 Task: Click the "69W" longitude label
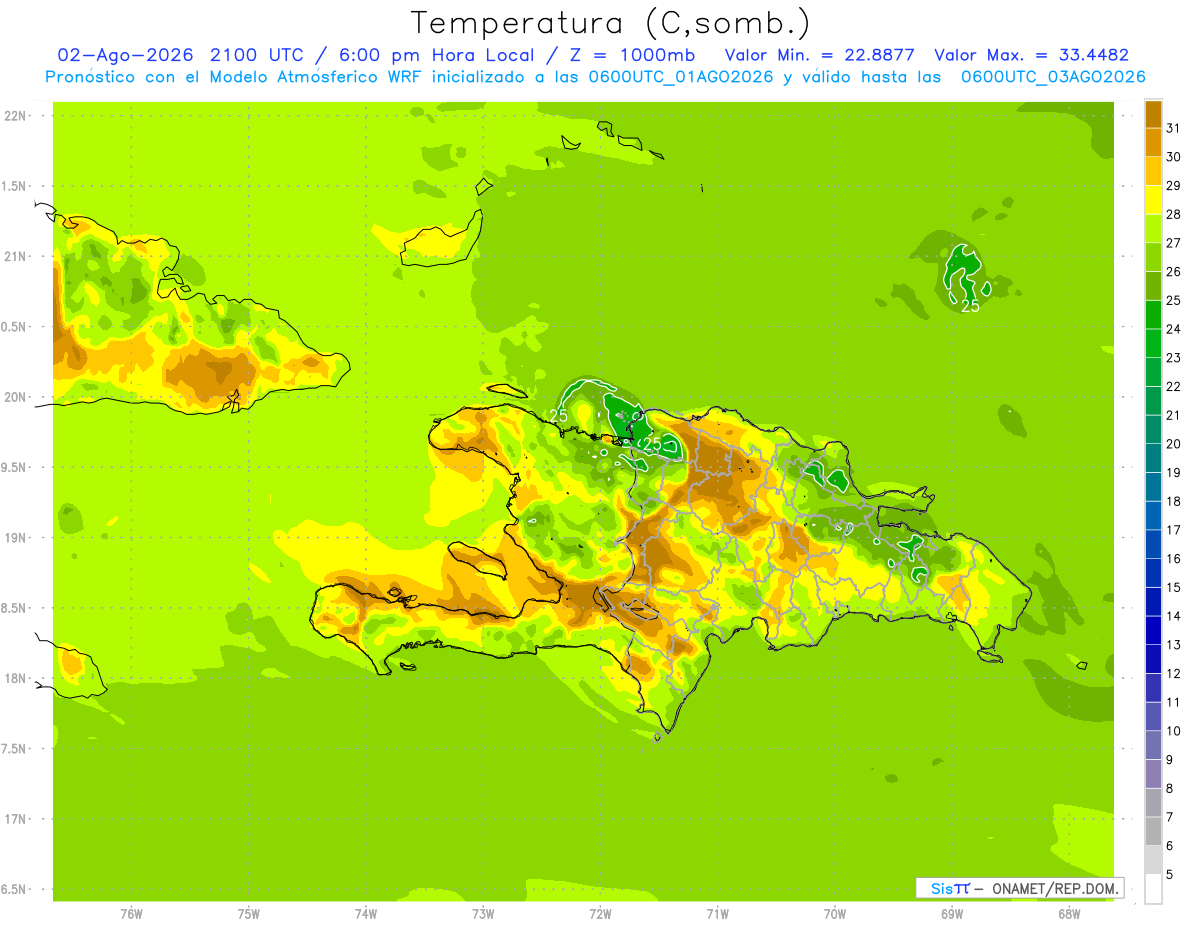click(952, 913)
